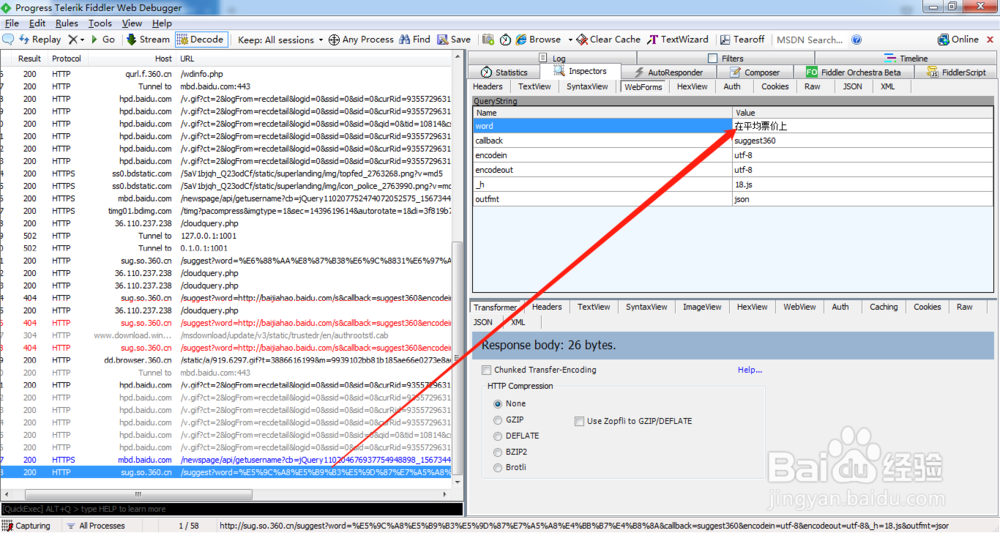Select the dd.browser.360.cn session row

click(226, 360)
